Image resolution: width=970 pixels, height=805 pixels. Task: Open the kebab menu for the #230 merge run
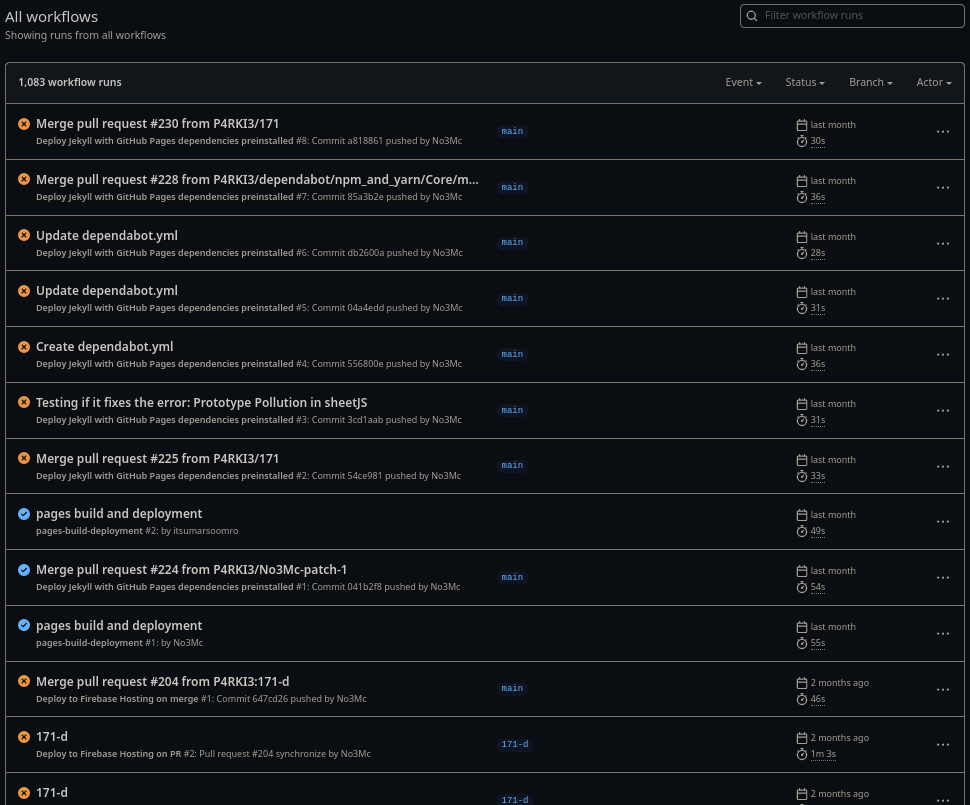(942, 131)
